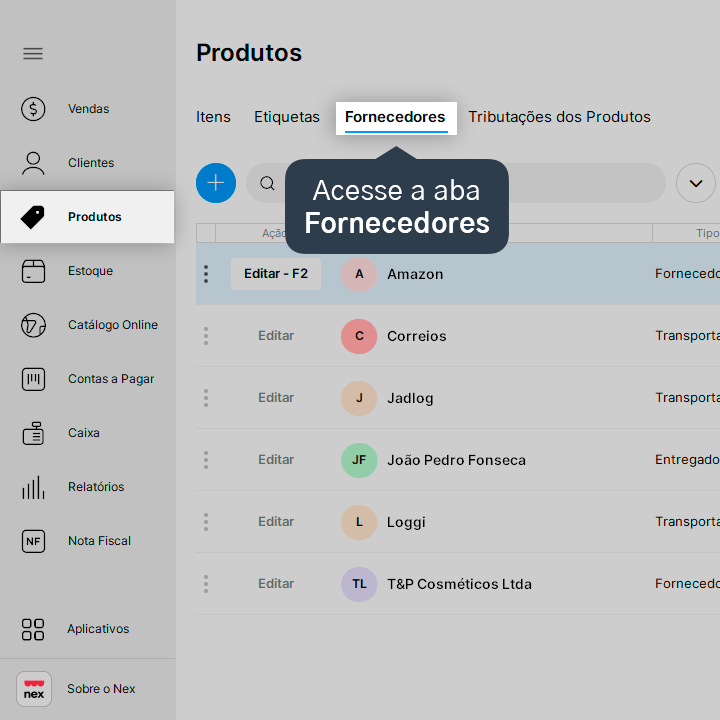The width and height of the screenshot is (720, 720).
Task: Open the hamburger menu icon
Action: pos(33,54)
